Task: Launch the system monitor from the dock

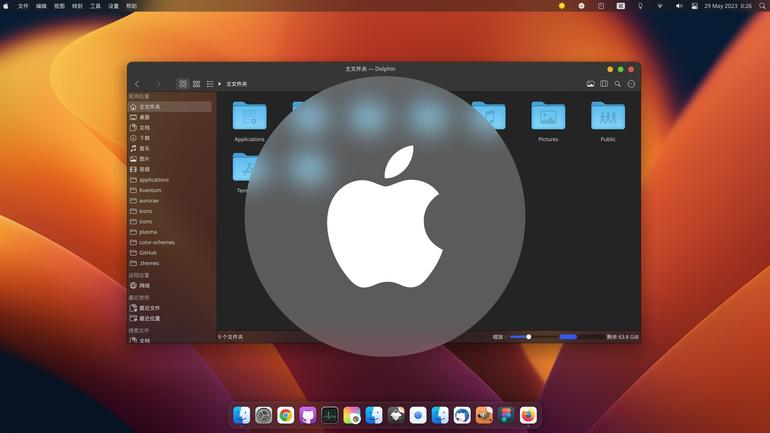Action: (330, 415)
